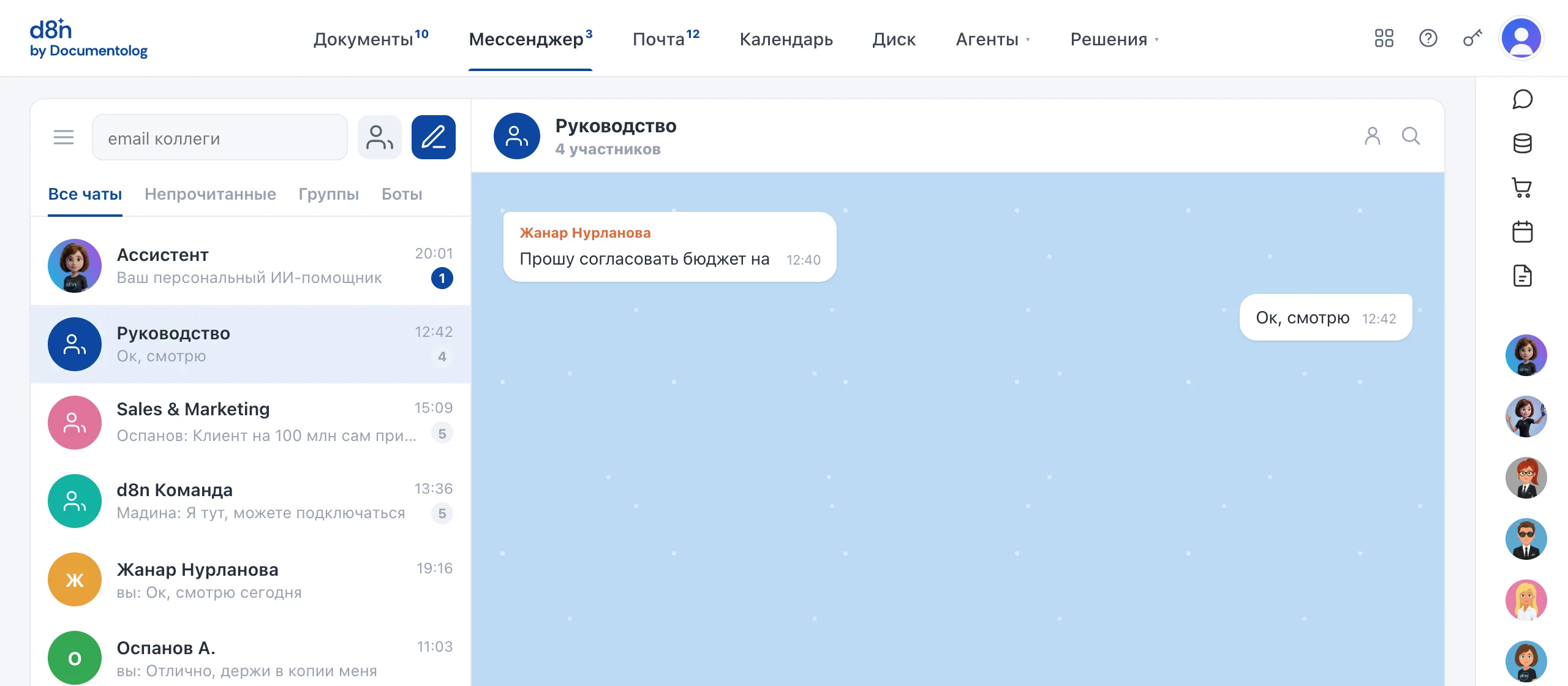Click the key icon in top bar

[1472, 39]
